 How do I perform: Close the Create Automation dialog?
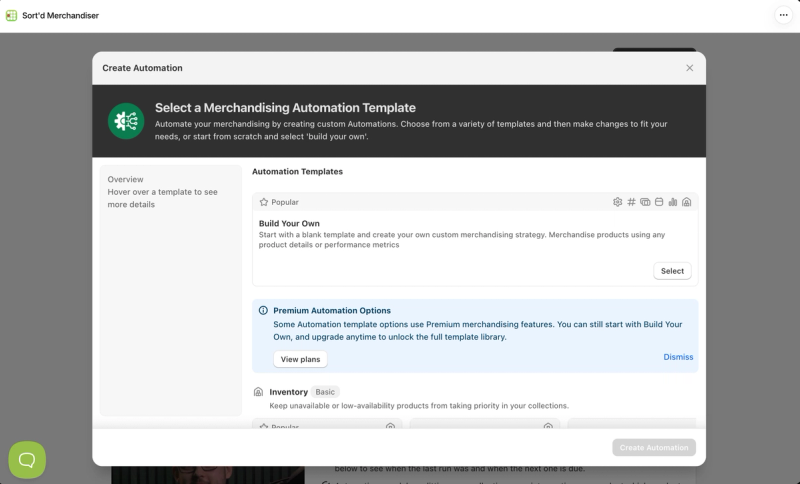pyautogui.click(x=689, y=68)
